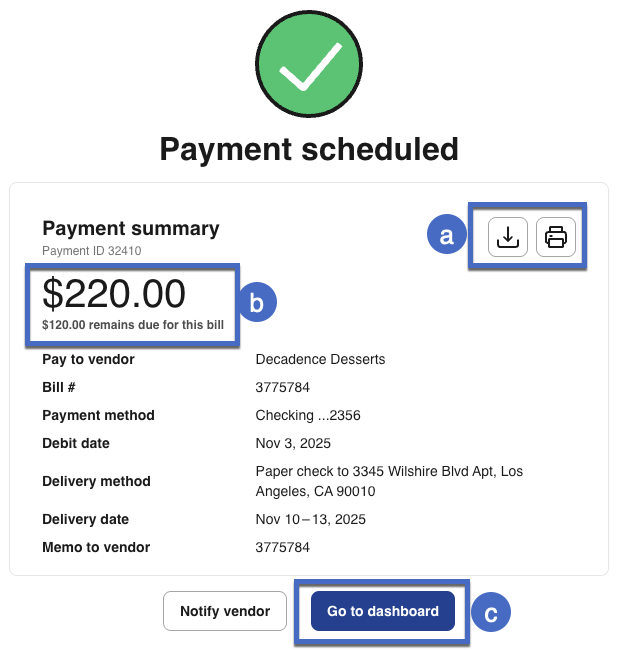
Task: Click the delivery date Nov 10–13, 2025
Action: (x=310, y=519)
